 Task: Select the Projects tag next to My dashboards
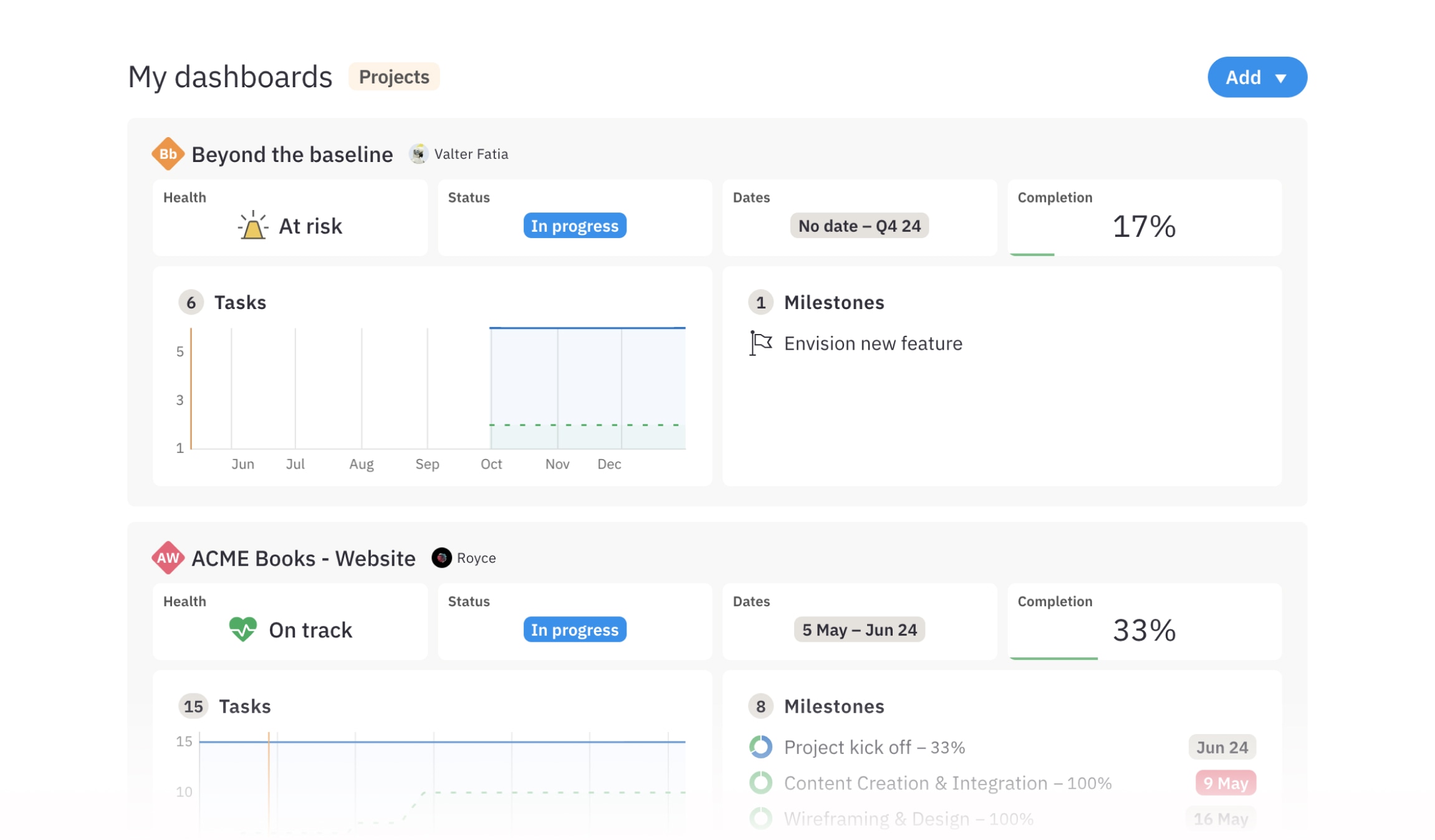tap(394, 77)
